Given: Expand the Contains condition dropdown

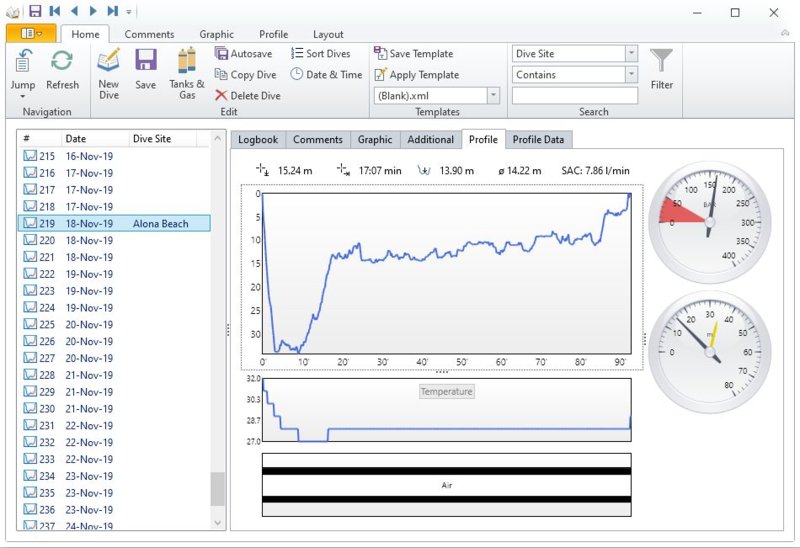Looking at the screenshot, I should 630,75.
